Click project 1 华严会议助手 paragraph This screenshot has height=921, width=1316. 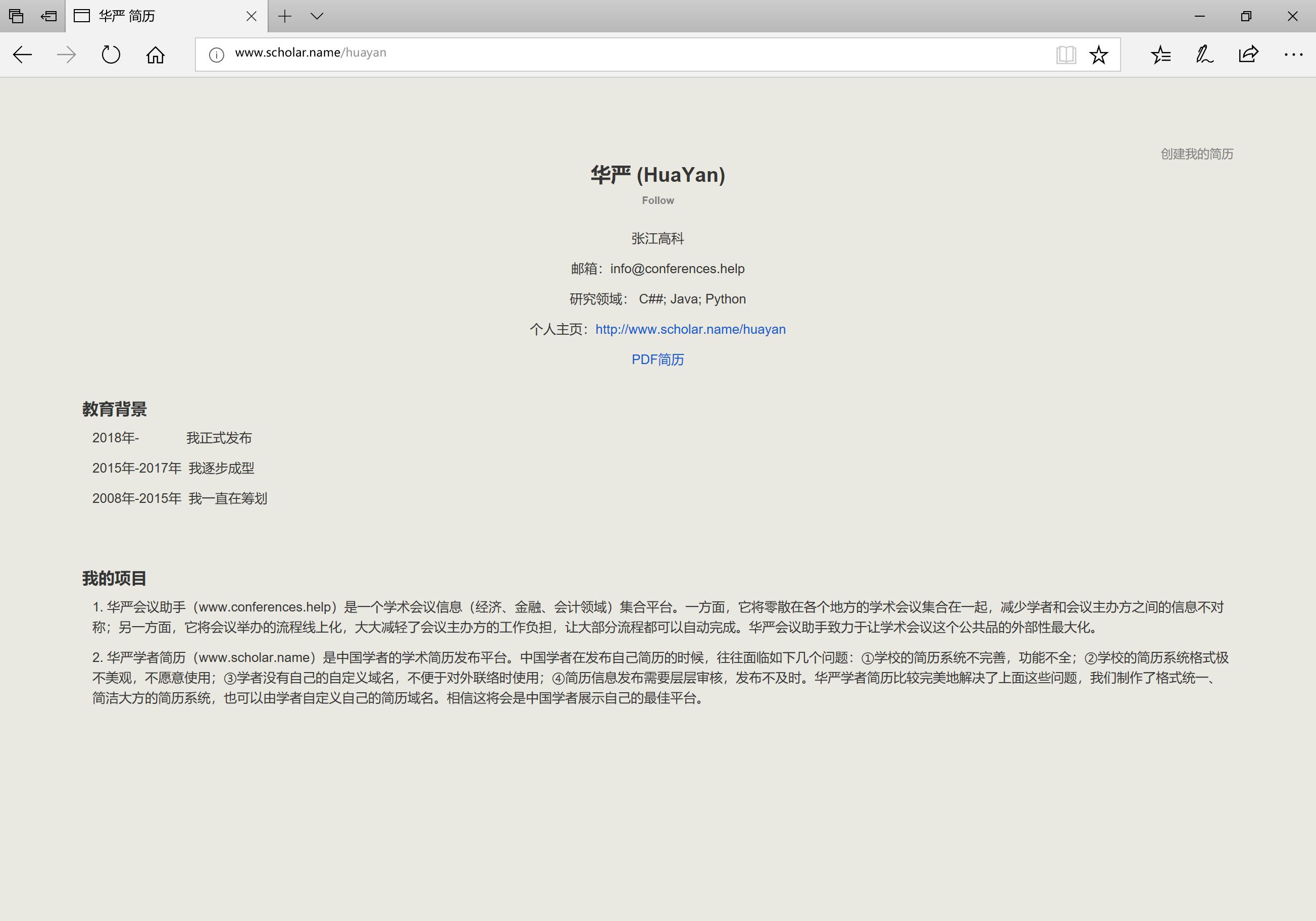point(658,617)
